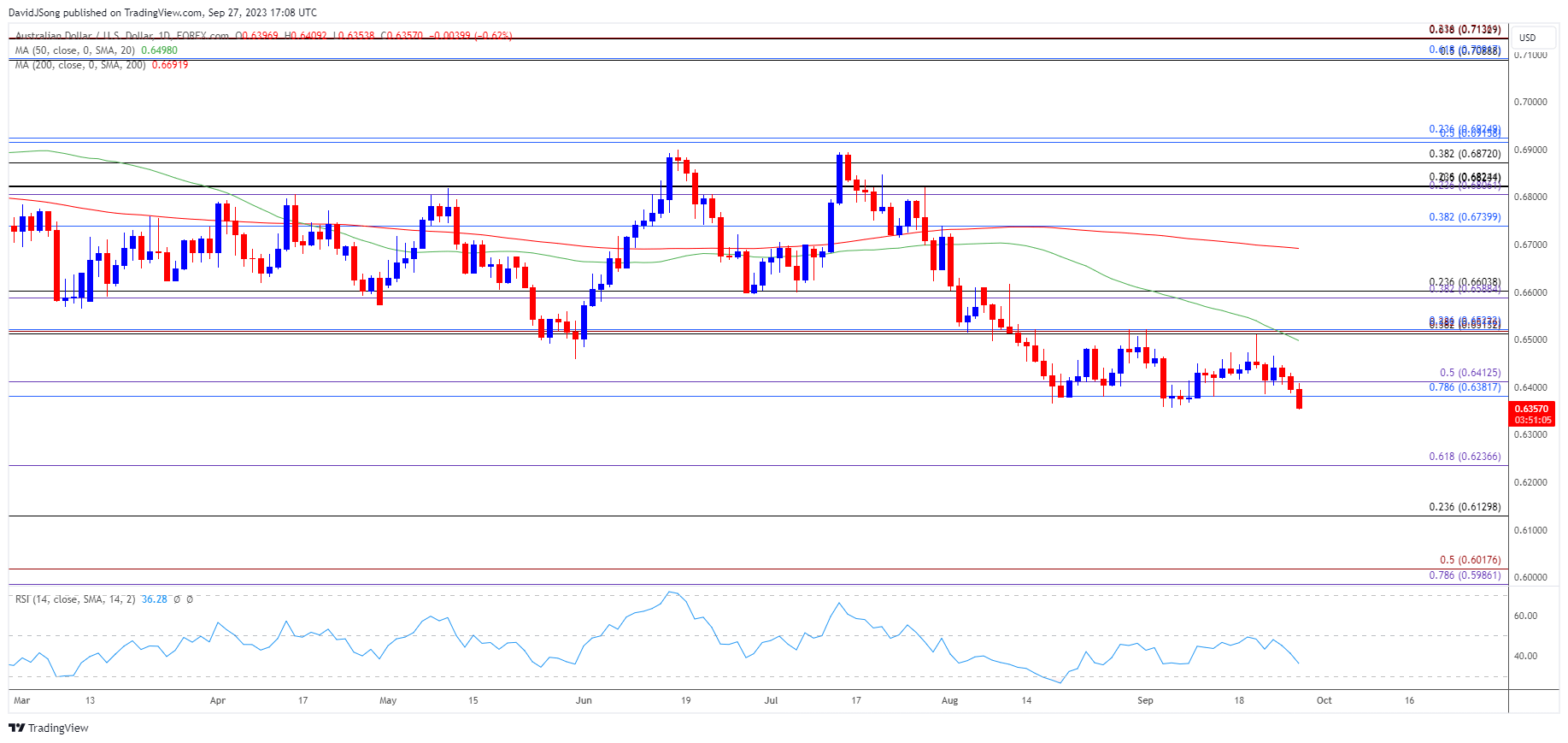
Task: Click the 0.67000 price axis label
Action: click(1530, 245)
